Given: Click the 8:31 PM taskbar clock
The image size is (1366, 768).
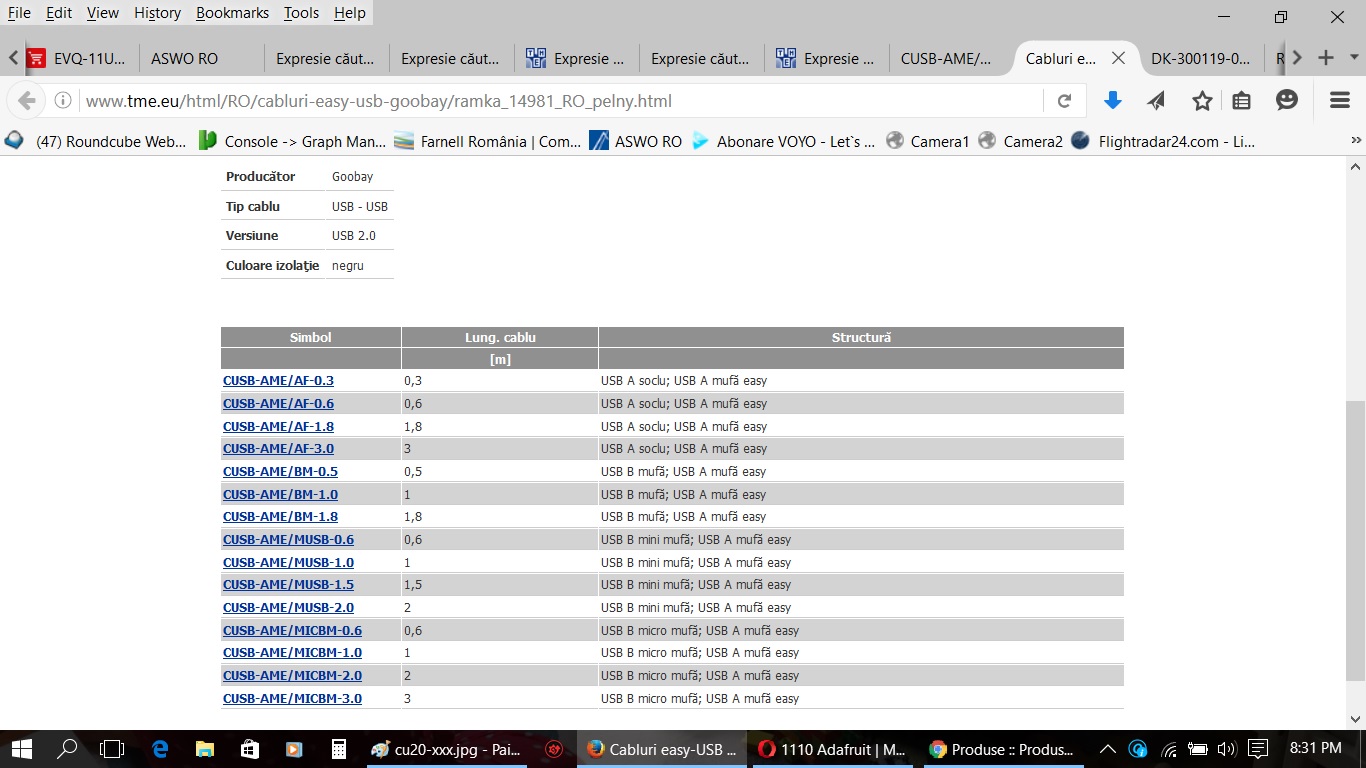Looking at the screenshot, I should point(1315,748).
